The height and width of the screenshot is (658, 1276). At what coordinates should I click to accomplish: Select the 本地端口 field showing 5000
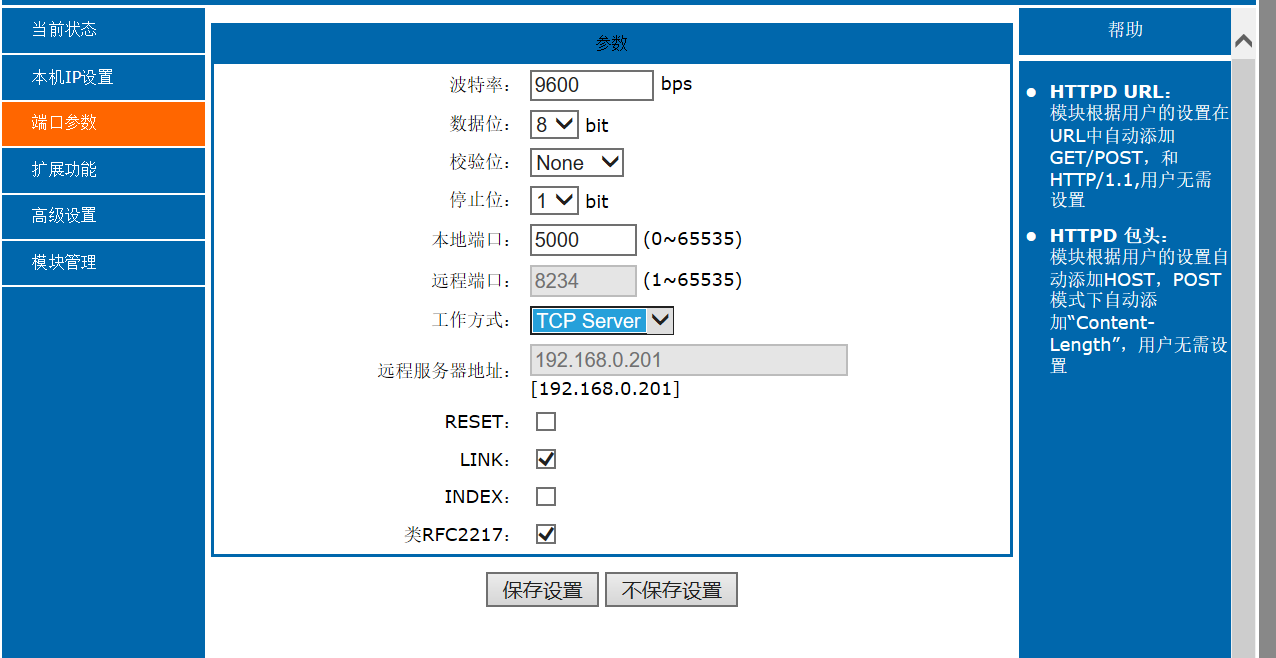[x=583, y=240]
